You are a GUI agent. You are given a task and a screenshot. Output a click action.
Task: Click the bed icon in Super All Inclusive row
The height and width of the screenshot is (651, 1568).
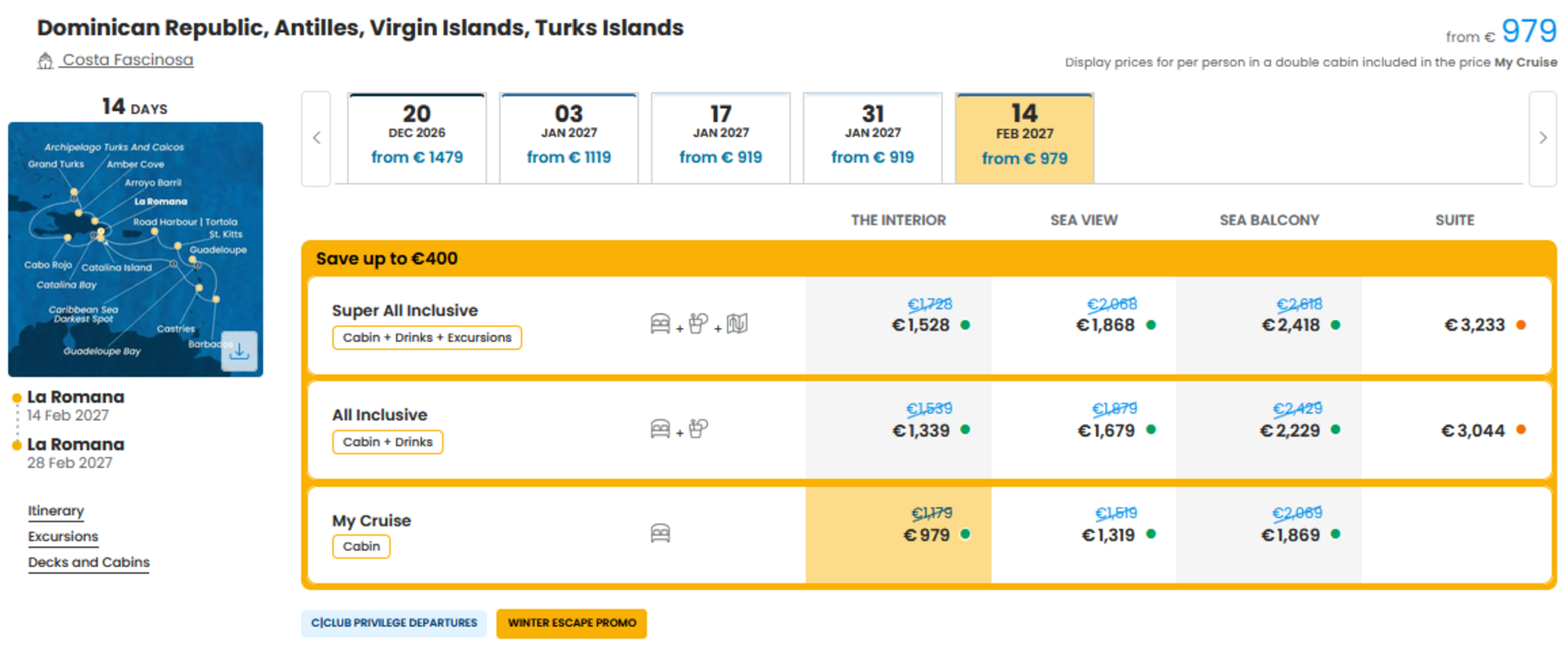click(x=660, y=324)
